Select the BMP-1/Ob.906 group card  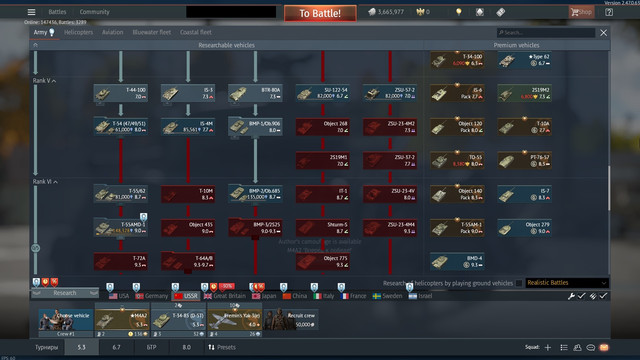pos(255,127)
